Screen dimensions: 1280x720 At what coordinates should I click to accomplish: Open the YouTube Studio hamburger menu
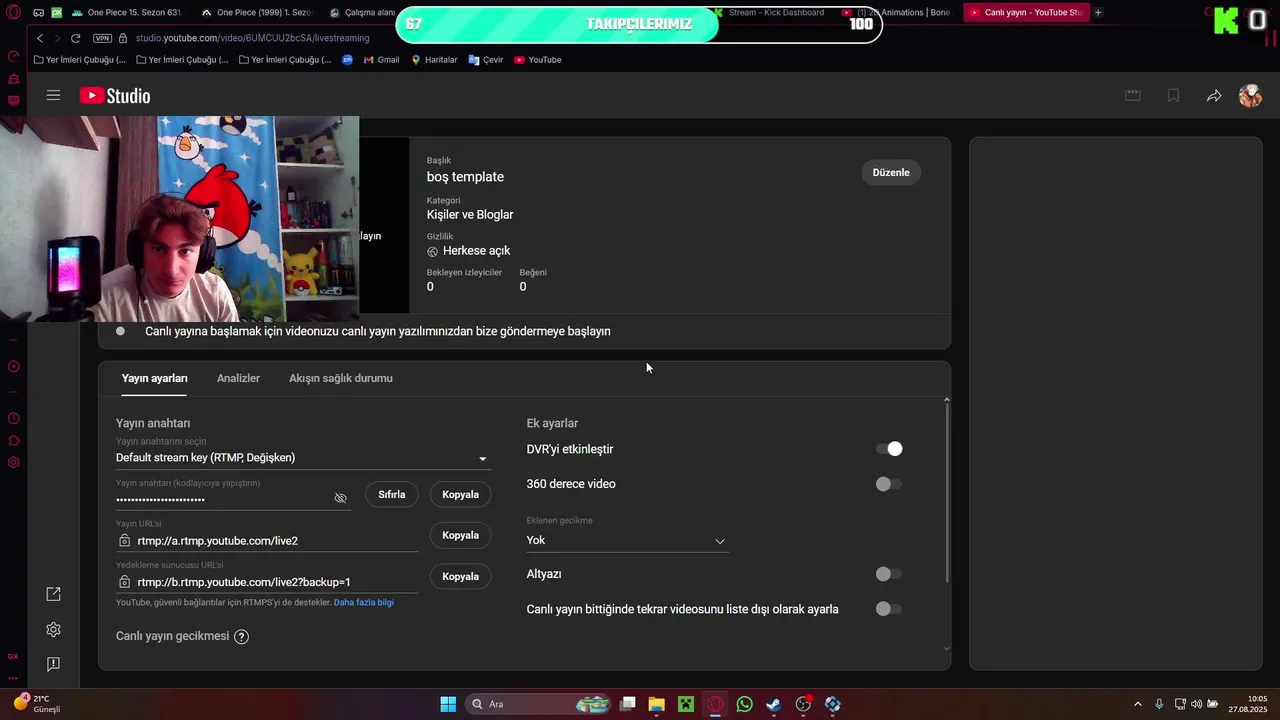pos(53,95)
